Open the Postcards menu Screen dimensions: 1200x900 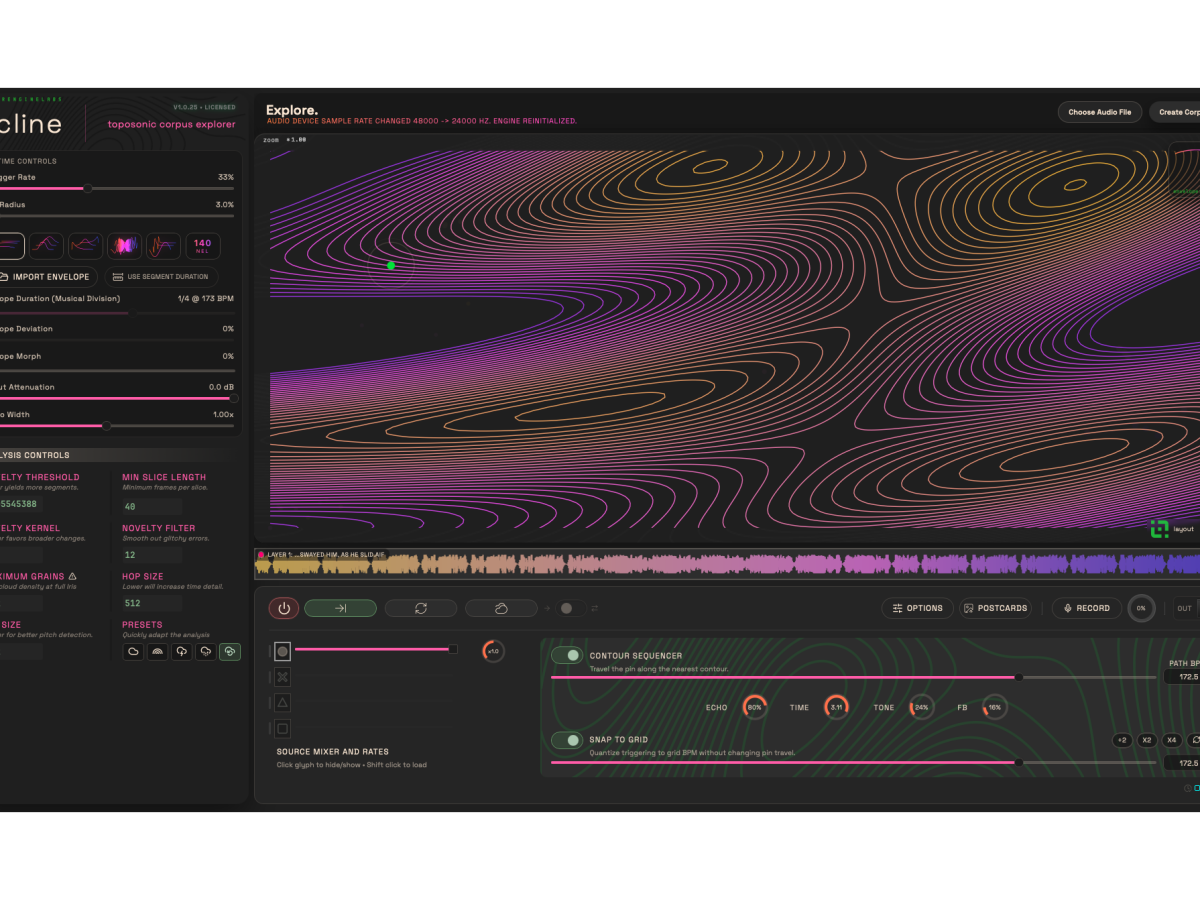[996, 608]
